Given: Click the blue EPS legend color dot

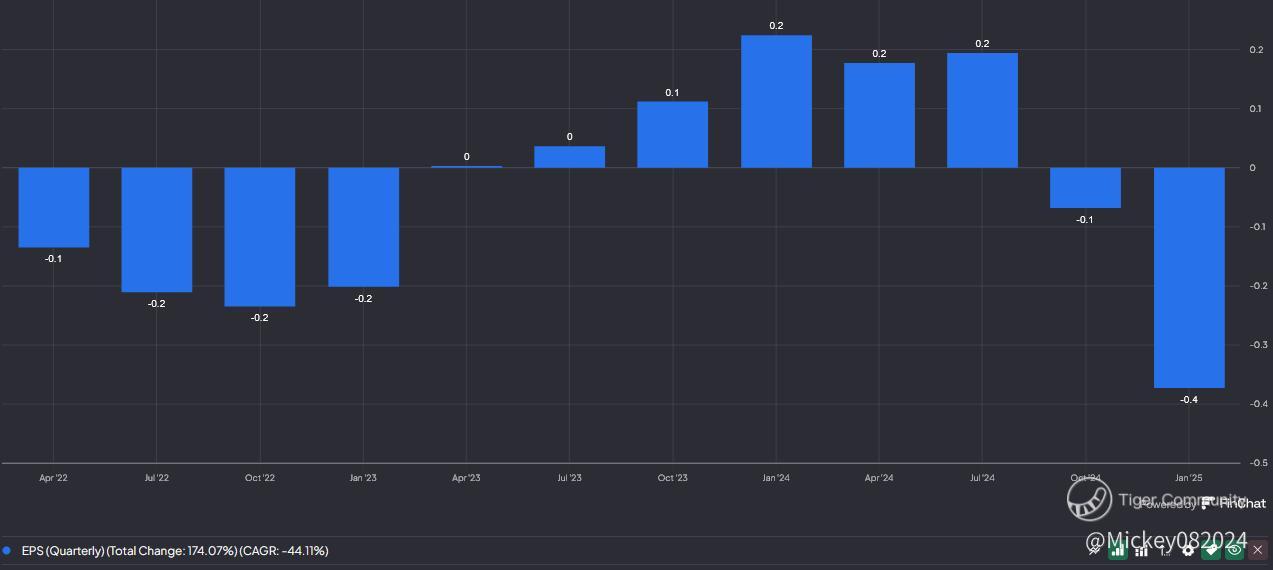Looking at the screenshot, I should tap(7, 550).
